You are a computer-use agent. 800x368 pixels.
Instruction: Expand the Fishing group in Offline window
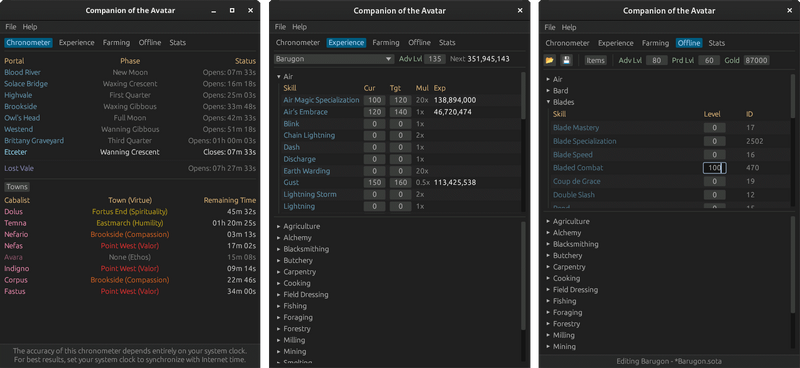(x=548, y=301)
